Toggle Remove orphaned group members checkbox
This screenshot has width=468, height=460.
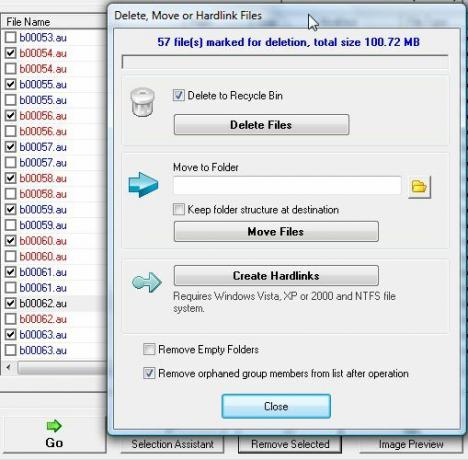(149, 373)
